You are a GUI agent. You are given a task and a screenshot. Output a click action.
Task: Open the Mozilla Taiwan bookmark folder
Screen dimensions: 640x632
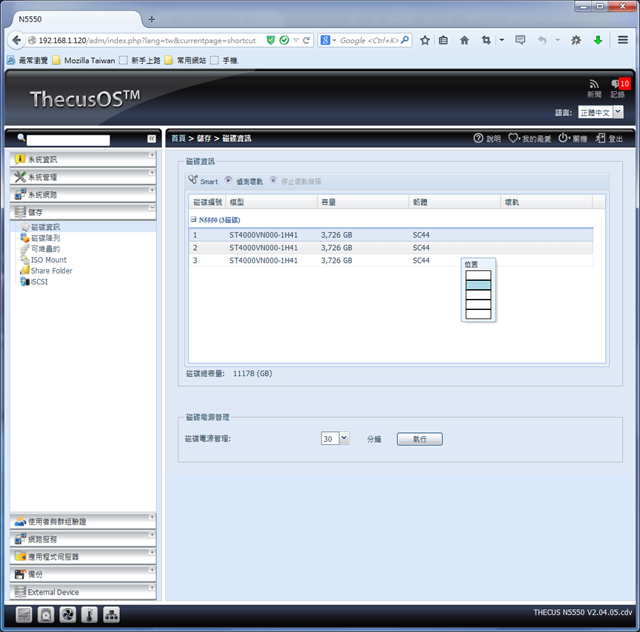pyautogui.click(x=84, y=60)
